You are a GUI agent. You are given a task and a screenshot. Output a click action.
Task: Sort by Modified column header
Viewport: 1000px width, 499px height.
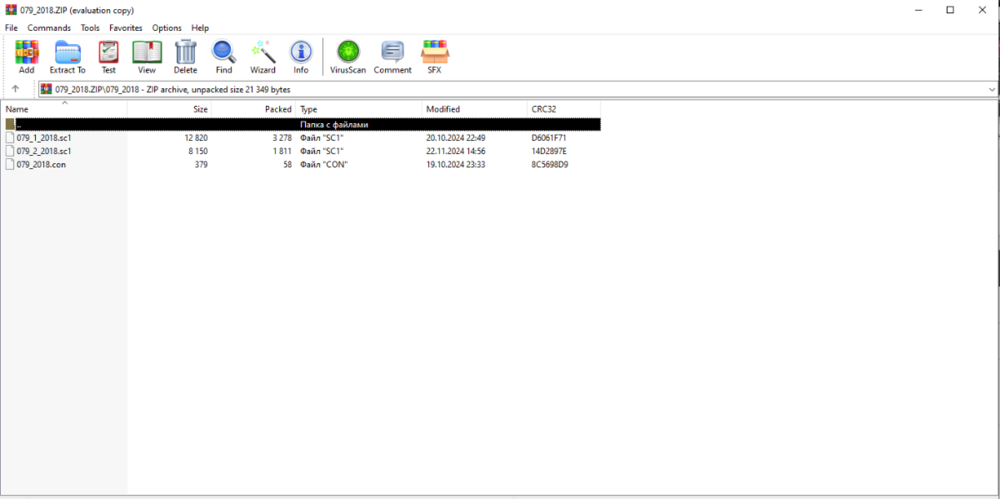(x=443, y=109)
